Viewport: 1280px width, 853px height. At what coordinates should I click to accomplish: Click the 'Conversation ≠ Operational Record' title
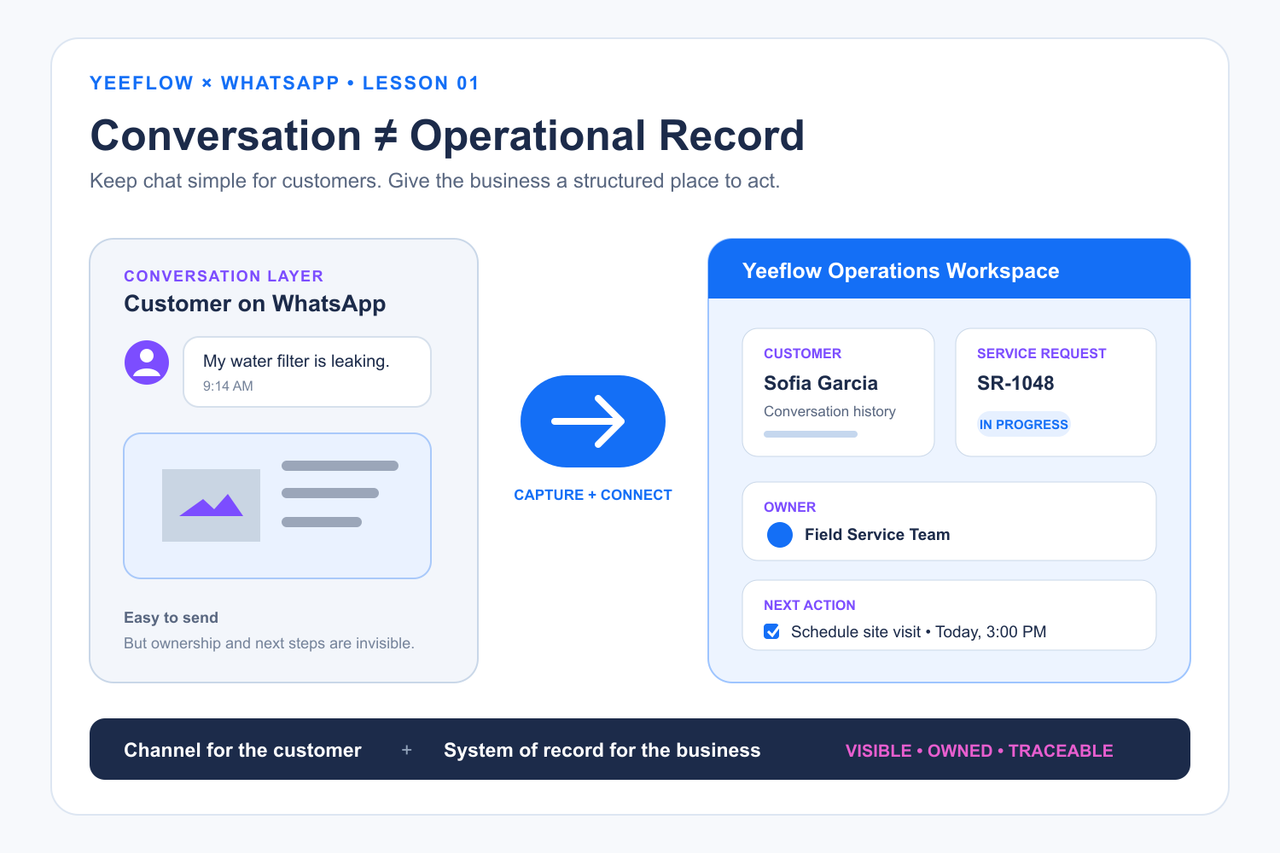point(447,136)
